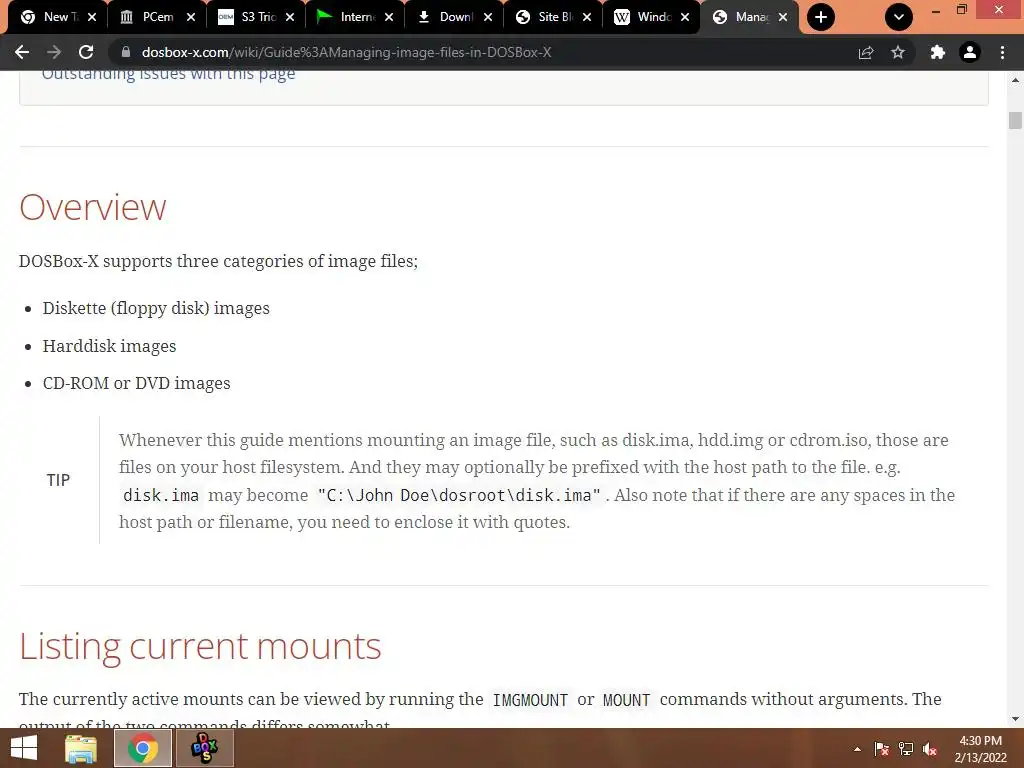Viewport: 1024px width, 768px height.
Task: Open the tab search dropdown arrow
Action: [x=899, y=17]
